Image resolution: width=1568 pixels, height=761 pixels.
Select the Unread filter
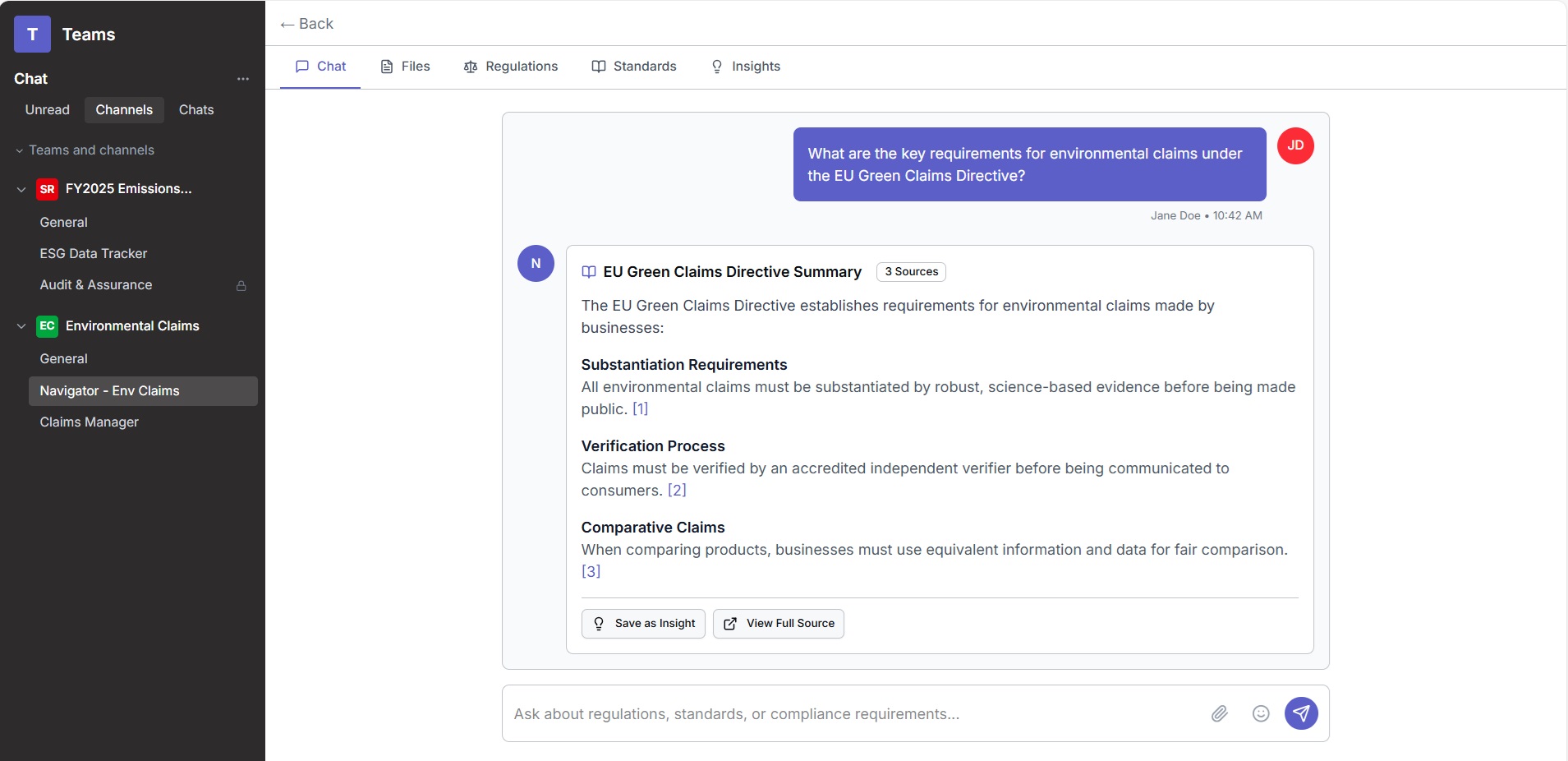(48, 110)
